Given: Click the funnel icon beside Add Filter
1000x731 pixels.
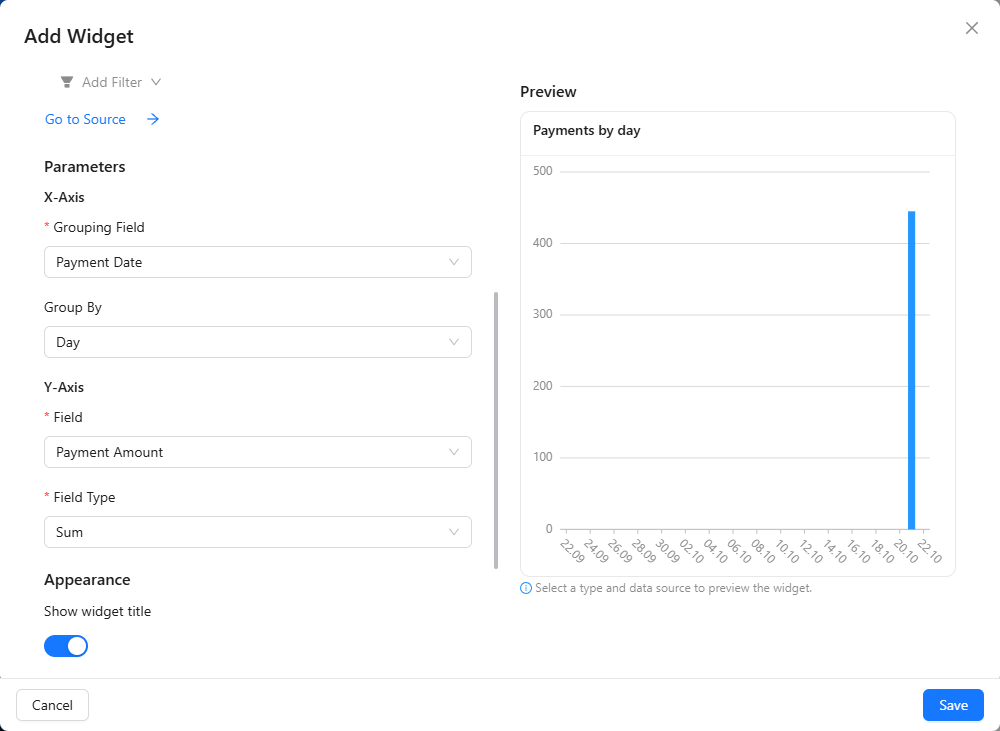Looking at the screenshot, I should point(66,82).
